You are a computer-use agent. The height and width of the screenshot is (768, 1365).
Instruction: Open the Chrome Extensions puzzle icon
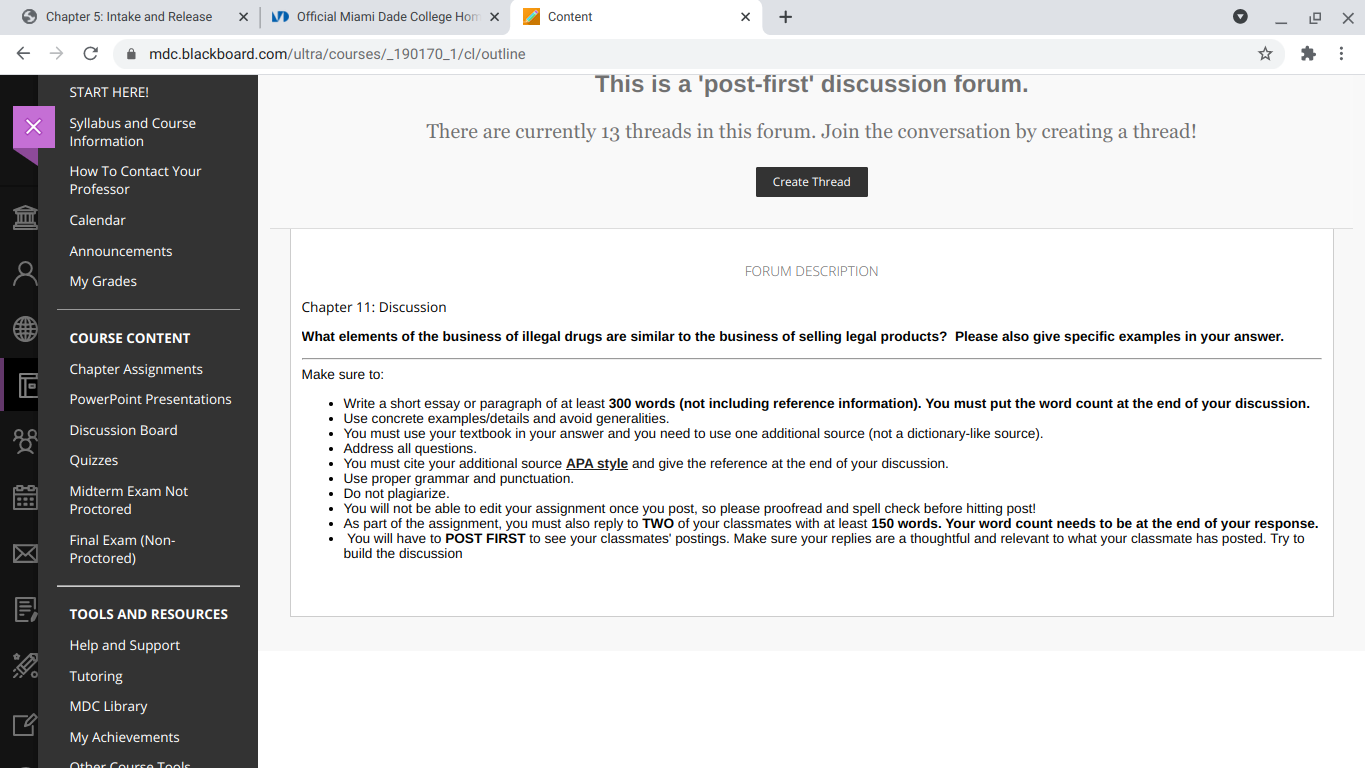click(1308, 54)
